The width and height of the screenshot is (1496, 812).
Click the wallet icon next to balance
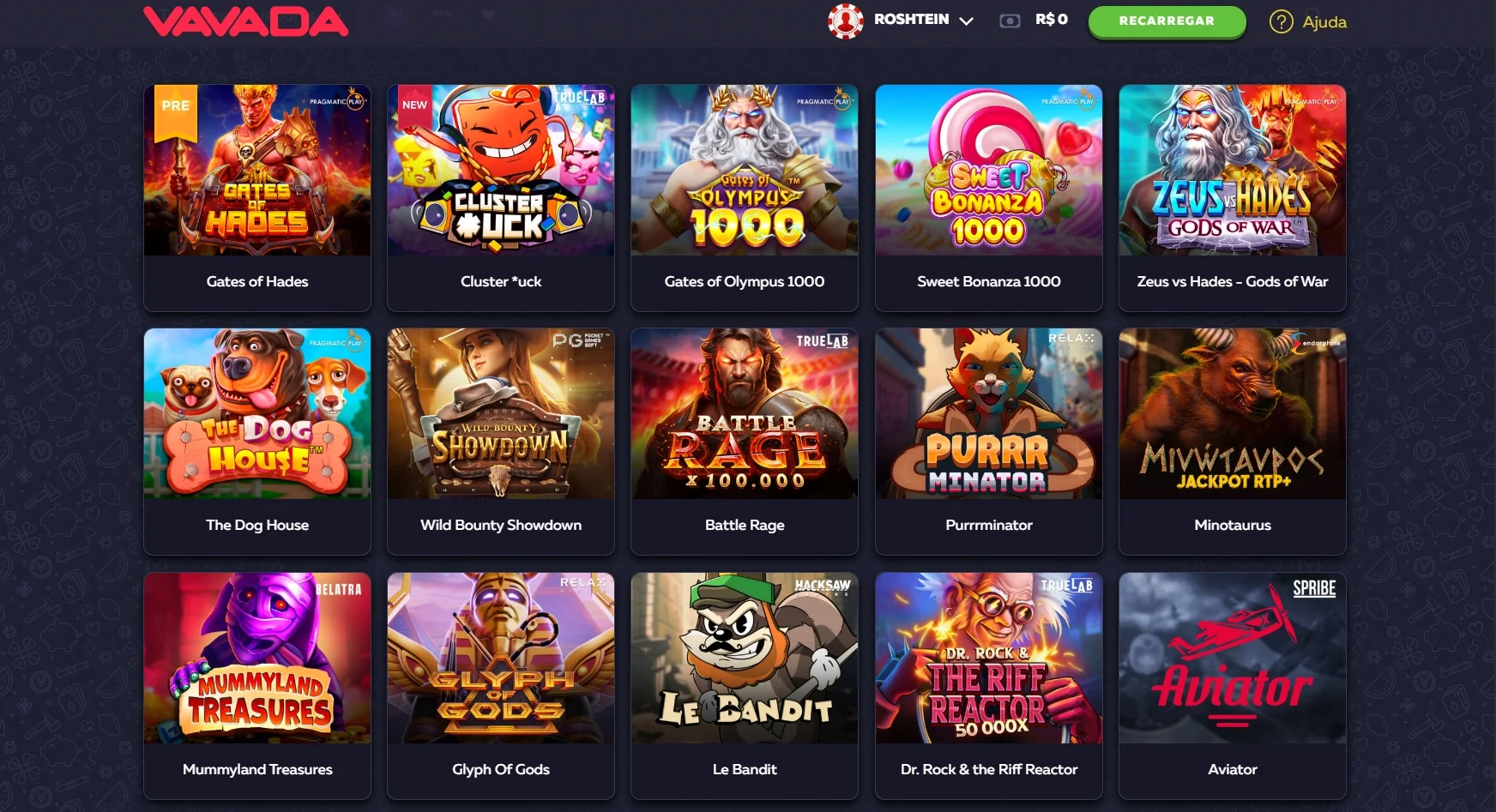[x=1010, y=21]
